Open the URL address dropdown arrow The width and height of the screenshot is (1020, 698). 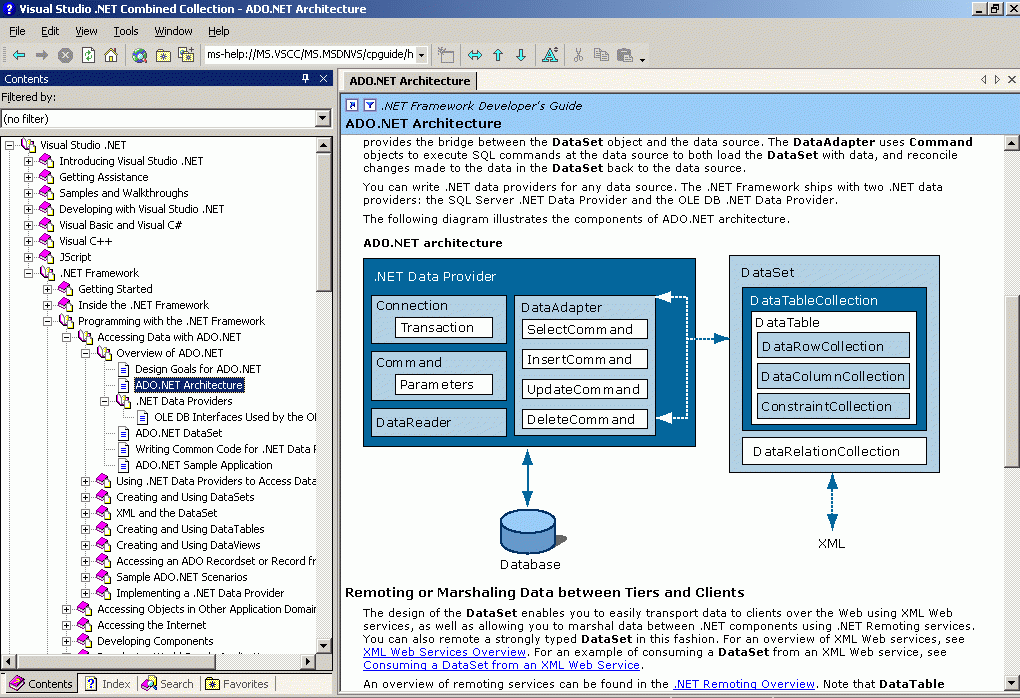click(421, 55)
